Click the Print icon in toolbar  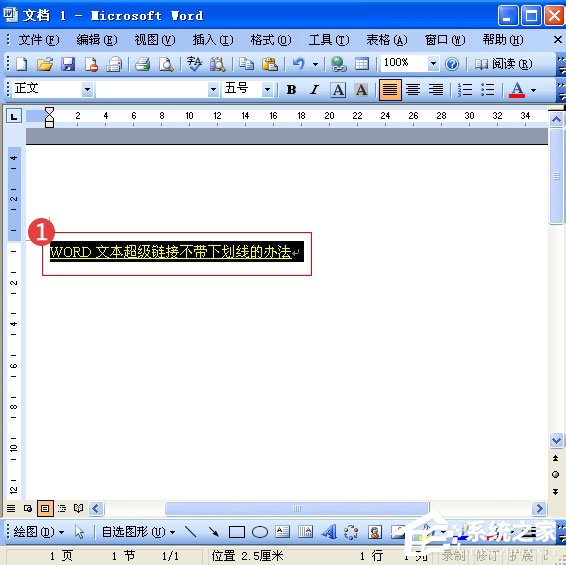143,64
